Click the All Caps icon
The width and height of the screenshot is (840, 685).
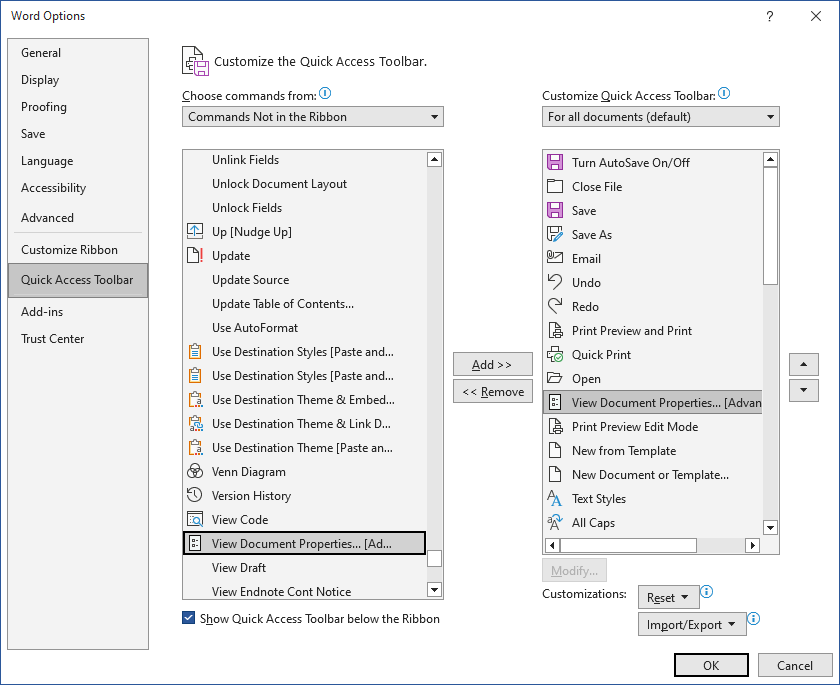(555, 522)
